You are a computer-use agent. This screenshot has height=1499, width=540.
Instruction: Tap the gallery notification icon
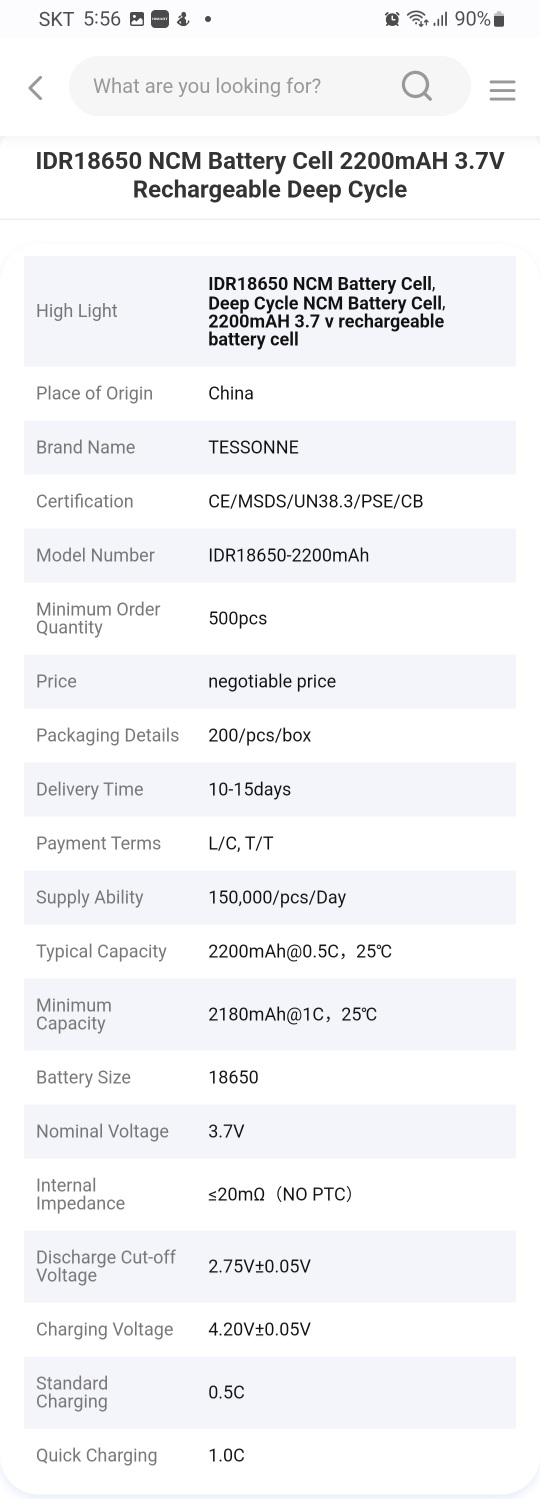click(137, 19)
